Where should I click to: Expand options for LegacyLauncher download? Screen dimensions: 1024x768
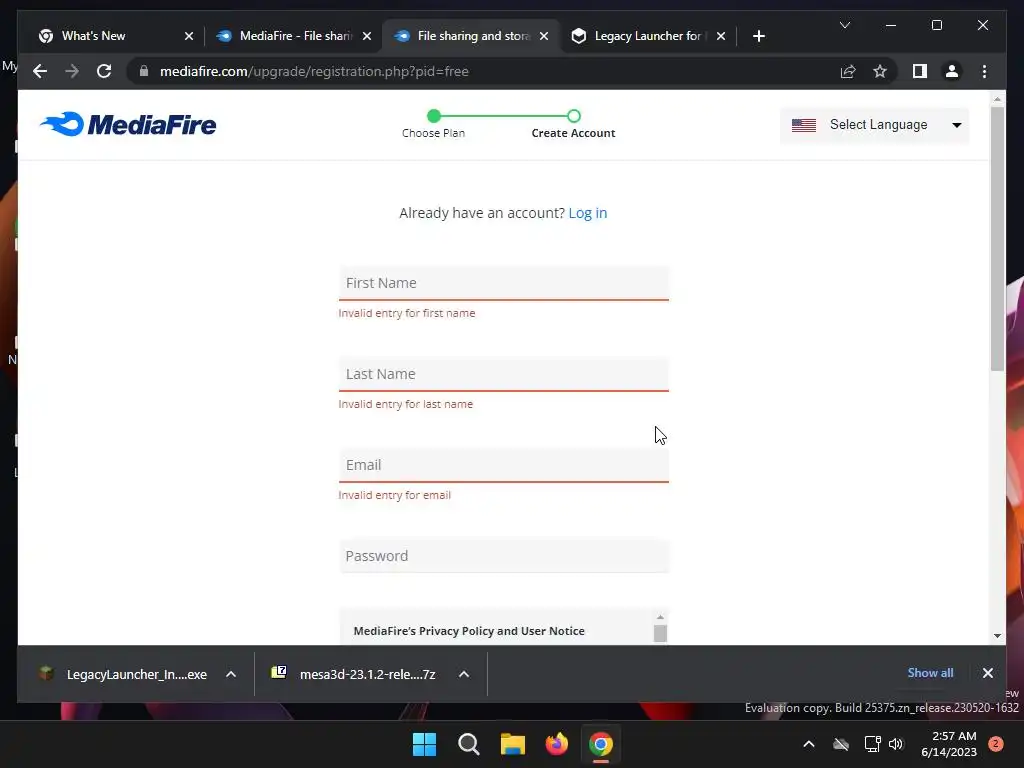pyautogui.click(x=231, y=674)
